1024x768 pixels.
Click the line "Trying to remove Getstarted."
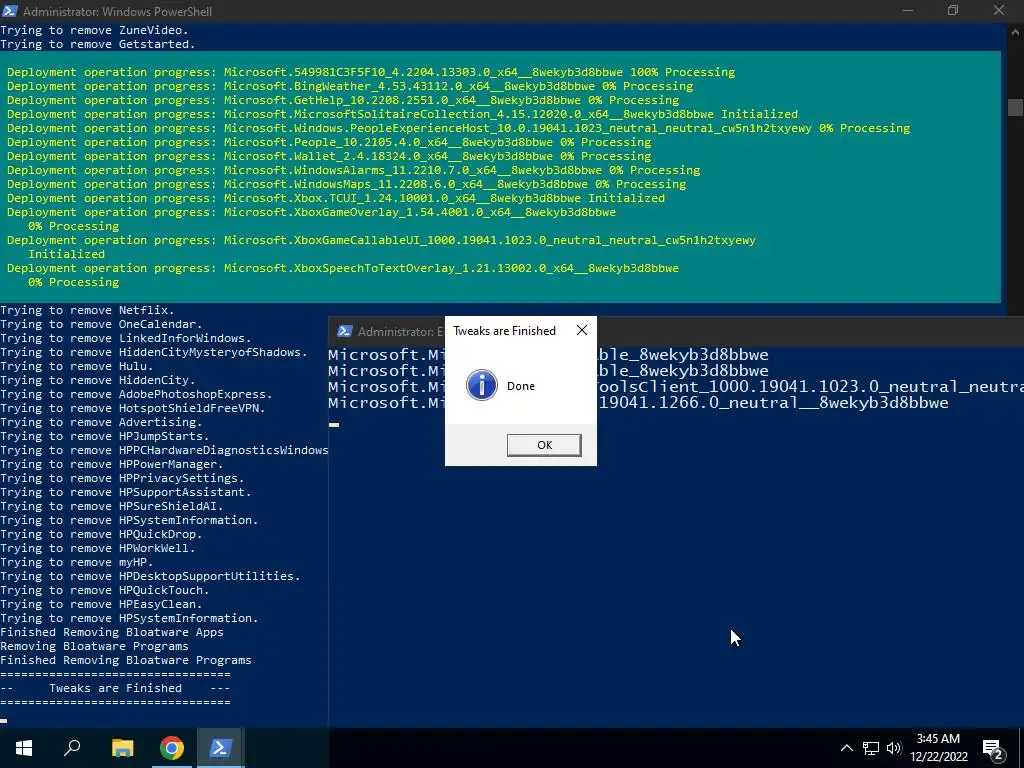tap(98, 44)
